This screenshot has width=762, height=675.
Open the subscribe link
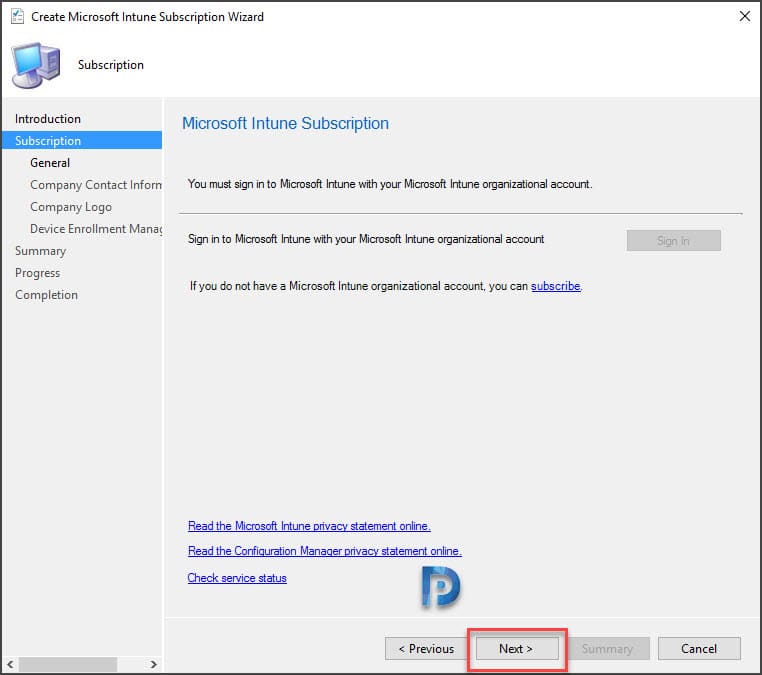555,286
